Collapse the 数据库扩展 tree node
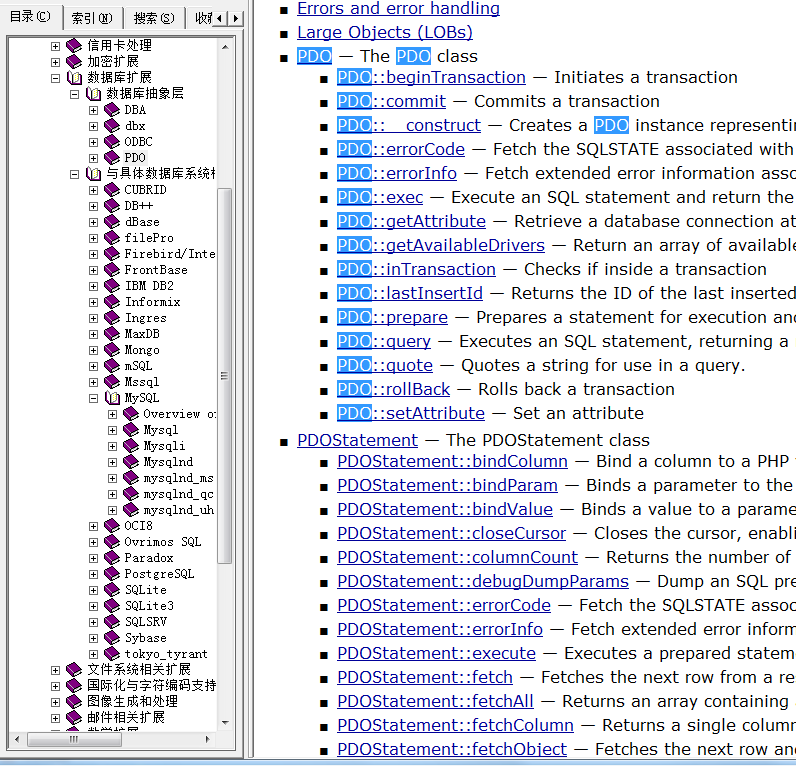Screen dimensions: 796x766 [x=55, y=78]
